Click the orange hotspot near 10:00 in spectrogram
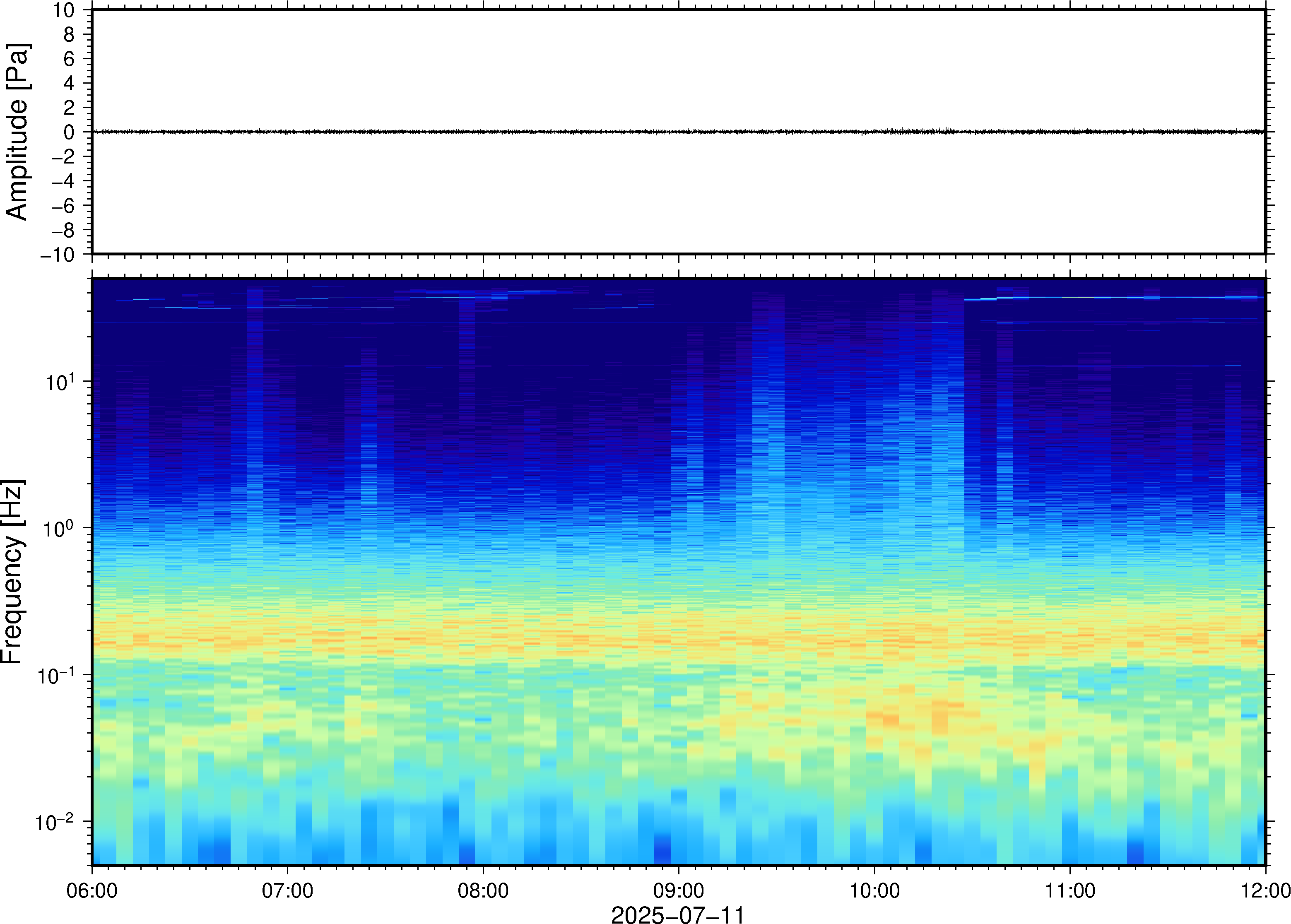The width and height of the screenshot is (1291, 924). [890, 720]
